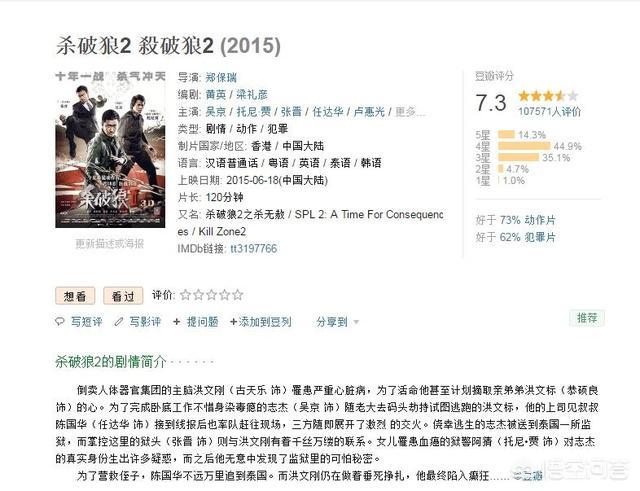Image resolution: width=640 pixels, height=491 pixels.
Task: Mark the movie as 看过
Action: [123, 296]
